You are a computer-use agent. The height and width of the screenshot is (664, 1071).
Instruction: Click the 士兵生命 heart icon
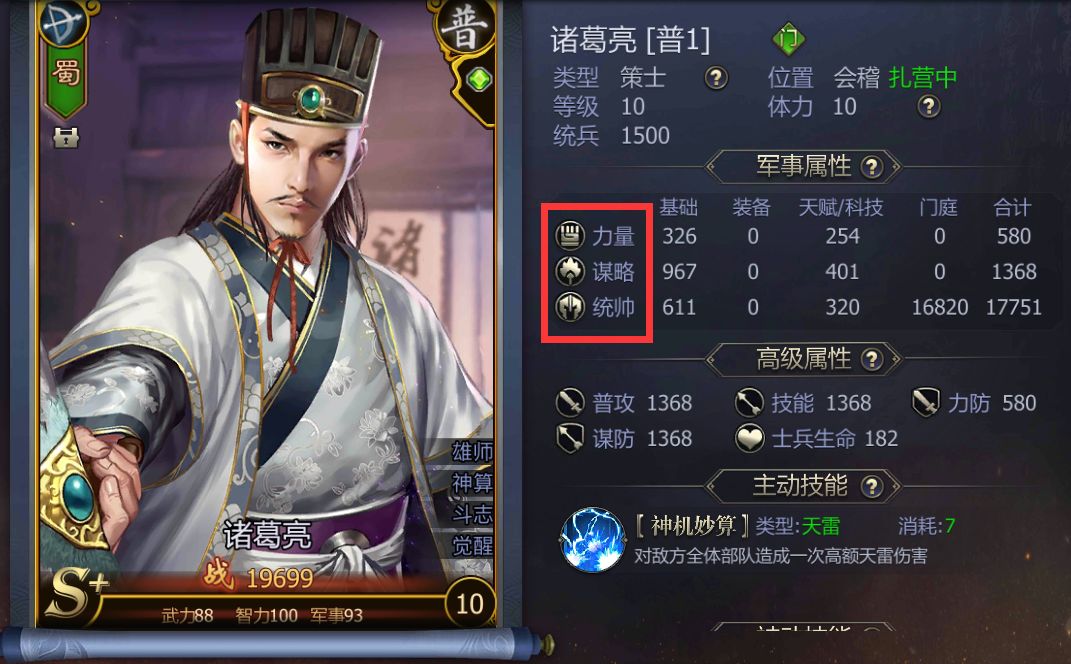tap(749, 439)
